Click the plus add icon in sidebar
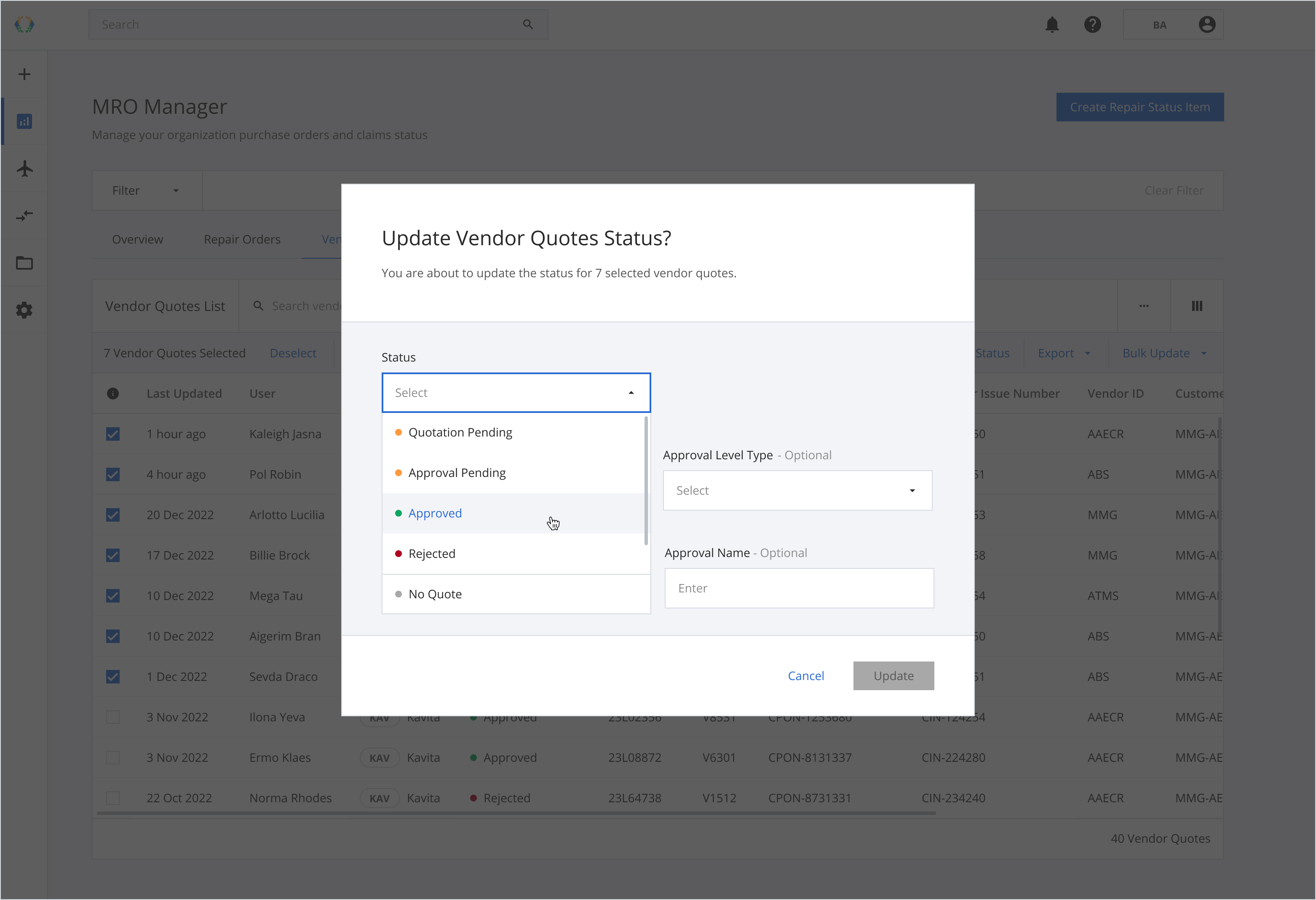The image size is (1316, 900). click(24, 74)
